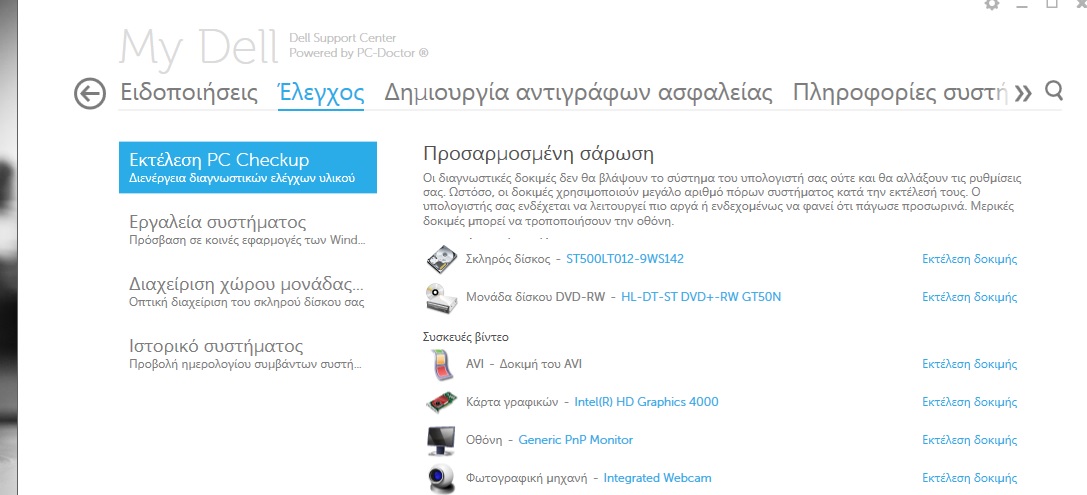The image size is (1087, 495).
Task: Open the search magnifier icon
Action: tap(1054, 91)
